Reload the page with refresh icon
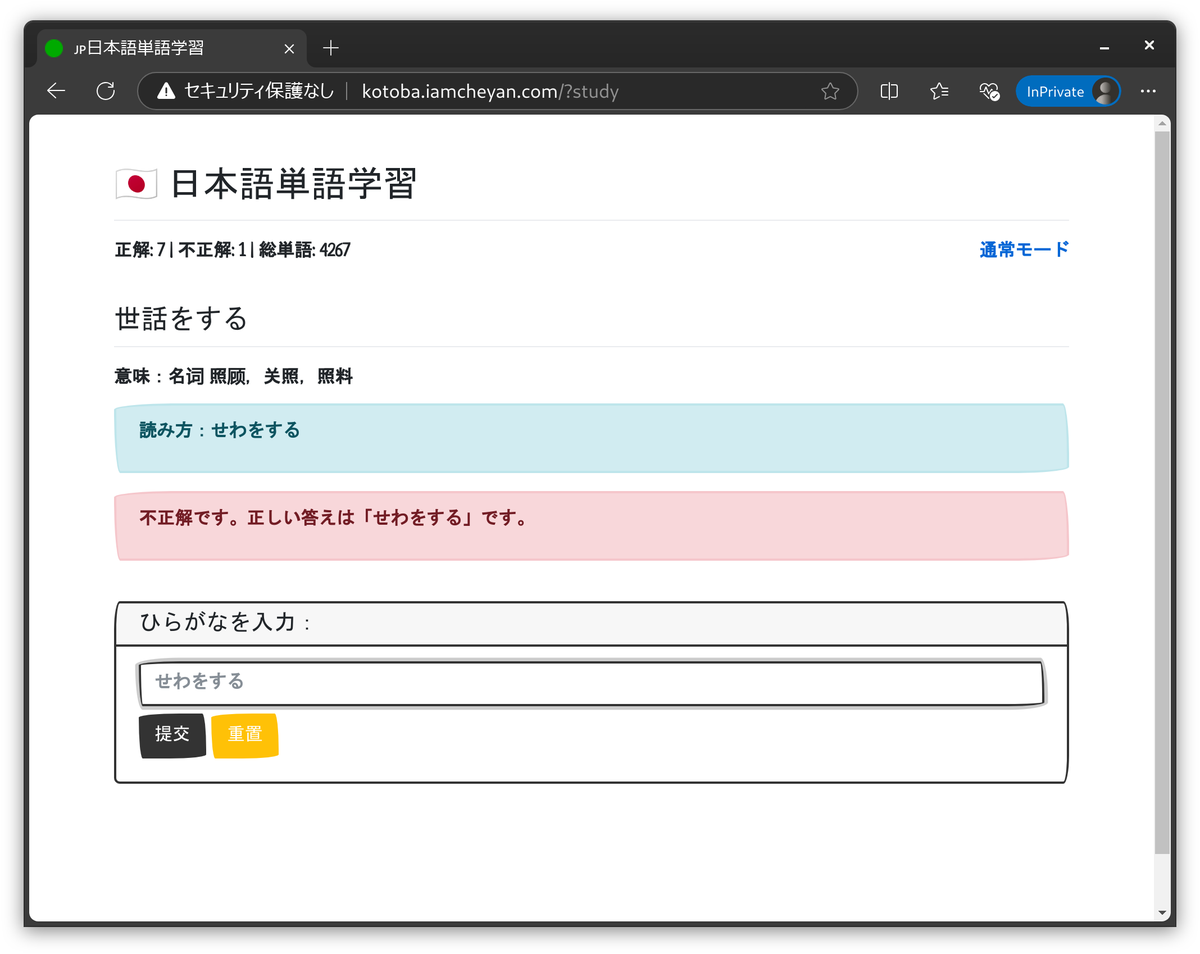 click(x=105, y=91)
